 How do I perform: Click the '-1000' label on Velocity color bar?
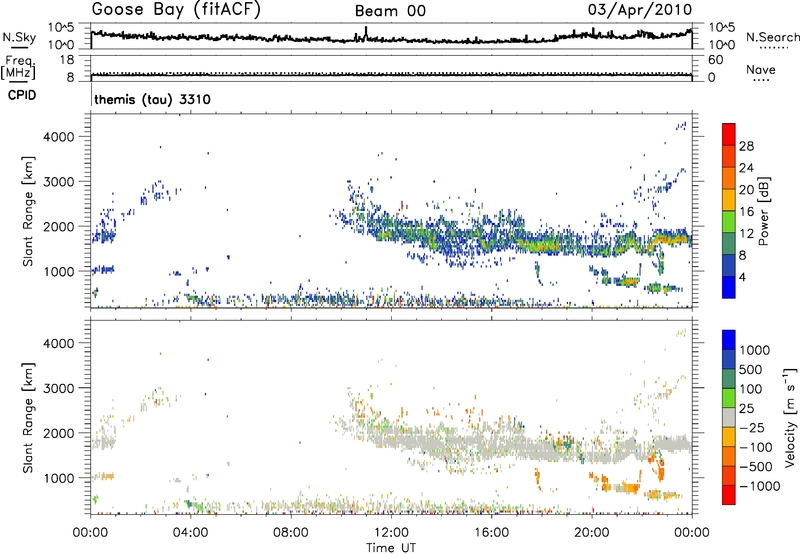[759, 486]
